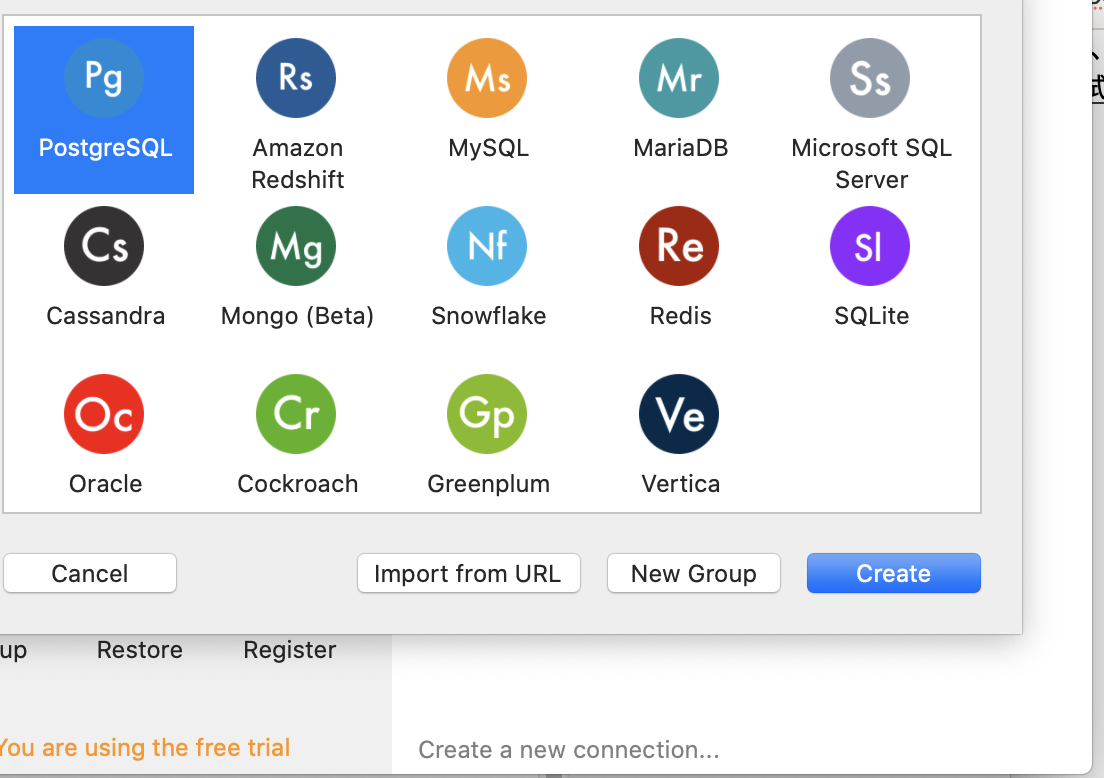Pick the Greenplum Gp icon
Viewport: 1104px width, 778px height.
point(487,414)
